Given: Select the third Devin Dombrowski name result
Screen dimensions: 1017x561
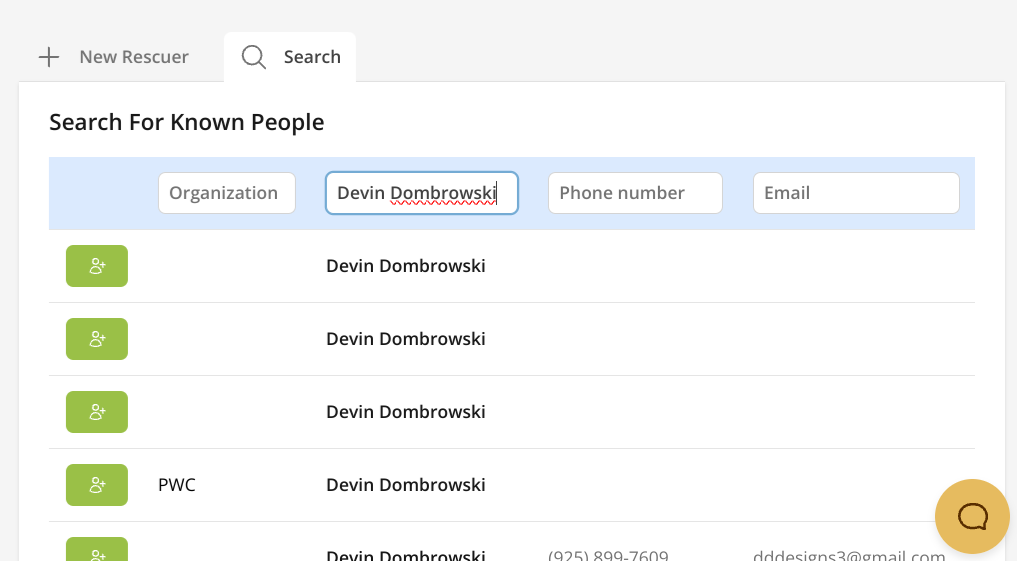Looking at the screenshot, I should [406, 412].
